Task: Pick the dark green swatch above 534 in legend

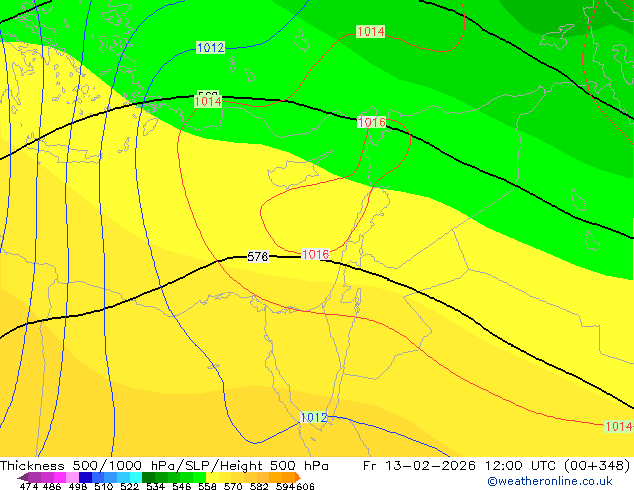Action: point(148,477)
